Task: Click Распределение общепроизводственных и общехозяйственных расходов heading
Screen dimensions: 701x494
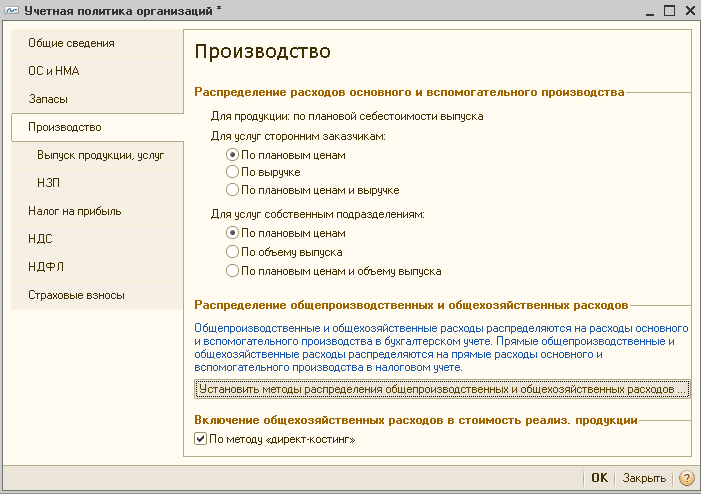Action: click(x=411, y=305)
